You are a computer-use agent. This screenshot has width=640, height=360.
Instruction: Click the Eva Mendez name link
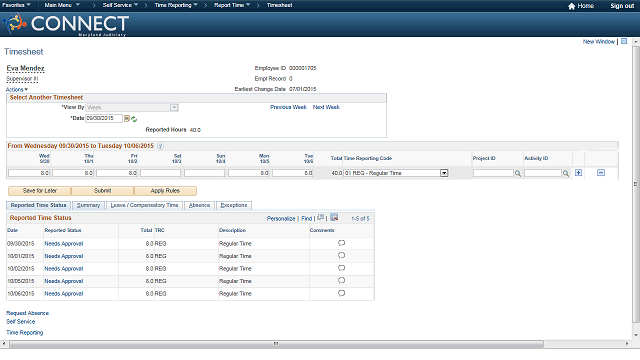click(25, 69)
